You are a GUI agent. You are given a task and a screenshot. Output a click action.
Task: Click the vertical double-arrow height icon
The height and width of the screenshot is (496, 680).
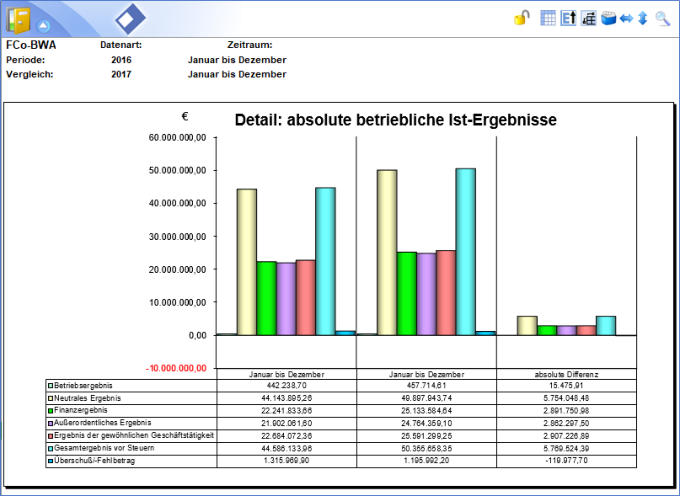pyautogui.click(x=642, y=18)
